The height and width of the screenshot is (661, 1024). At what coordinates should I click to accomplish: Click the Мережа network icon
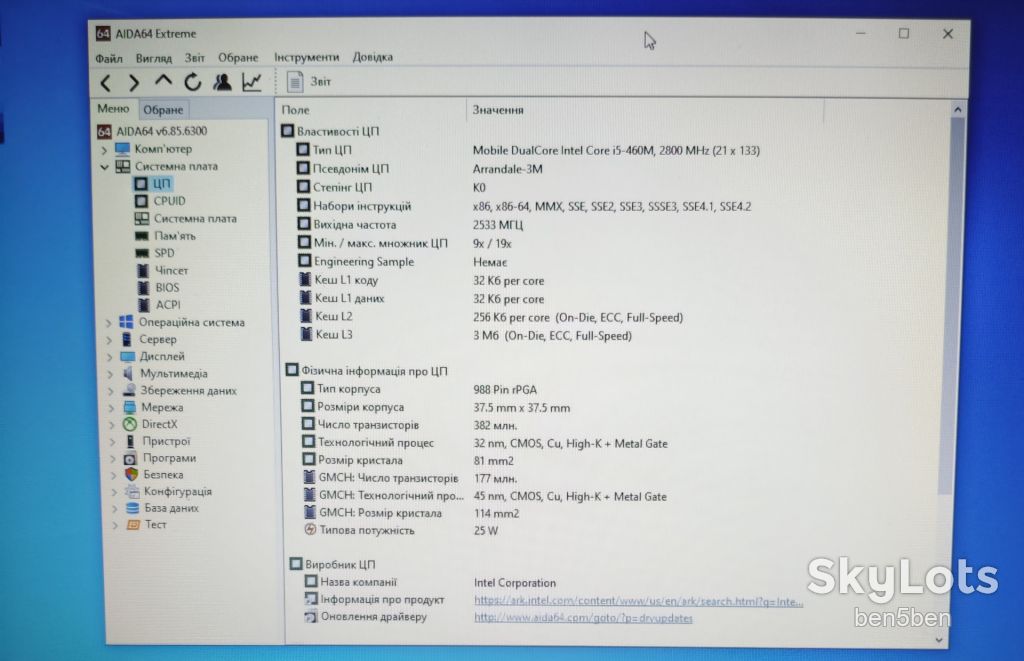click(129, 407)
